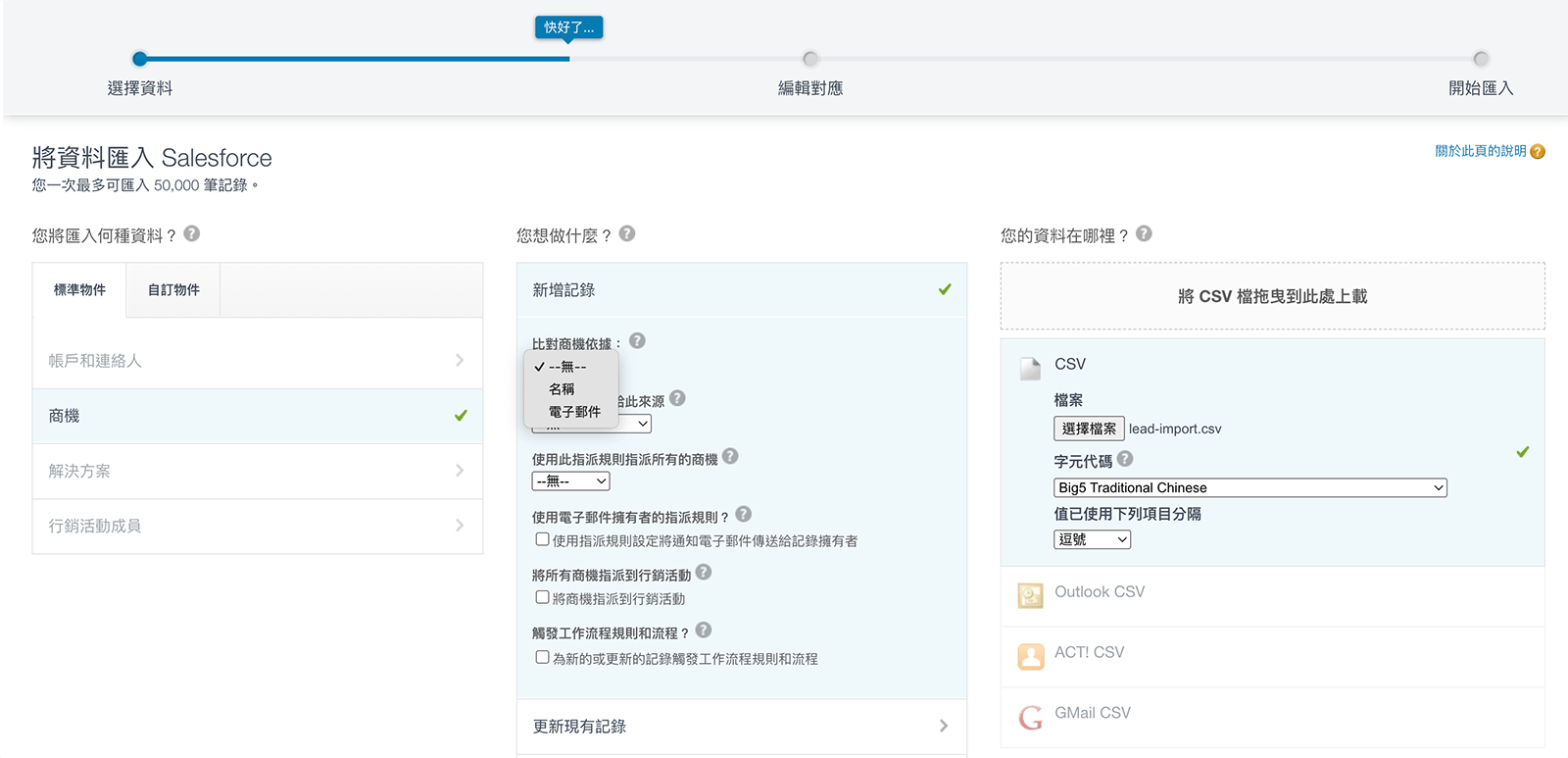1568x758 pixels.
Task: Click green checkmark on 新增記錄 header
Action: (945, 289)
